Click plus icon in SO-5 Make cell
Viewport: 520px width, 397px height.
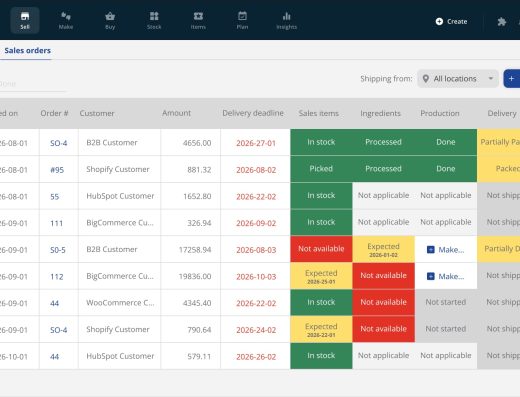pos(431,250)
